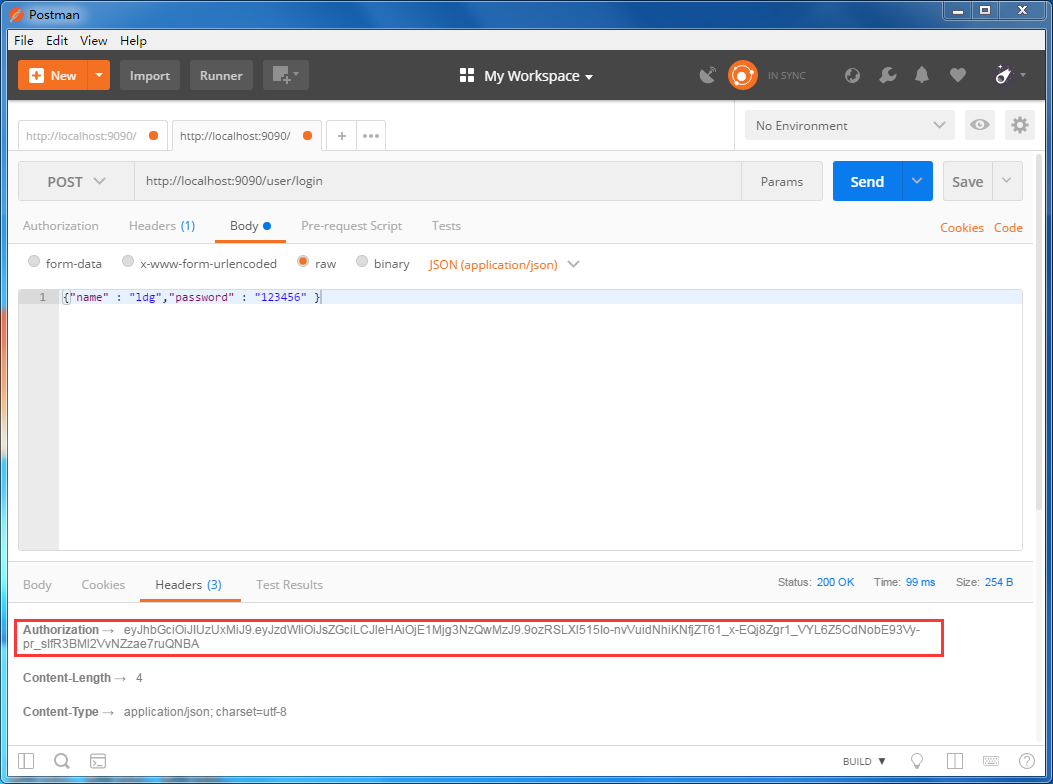This screenshot has width=1053, height=784.
Task: Open the POST method dropdown
Action: tap(76, 182)
